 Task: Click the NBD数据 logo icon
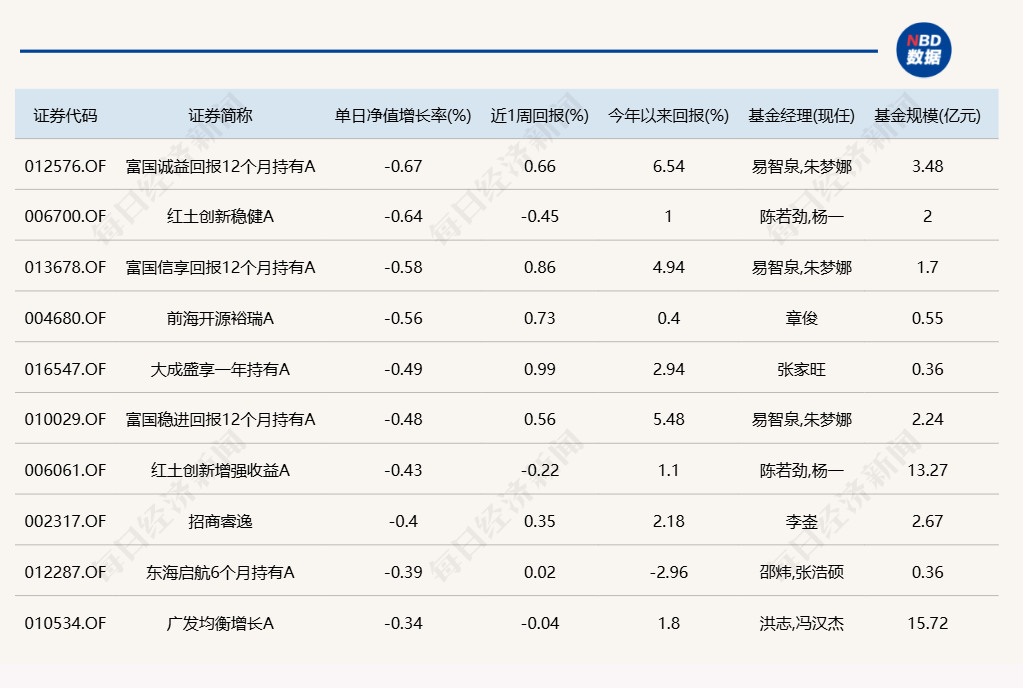tap(923, 50)
